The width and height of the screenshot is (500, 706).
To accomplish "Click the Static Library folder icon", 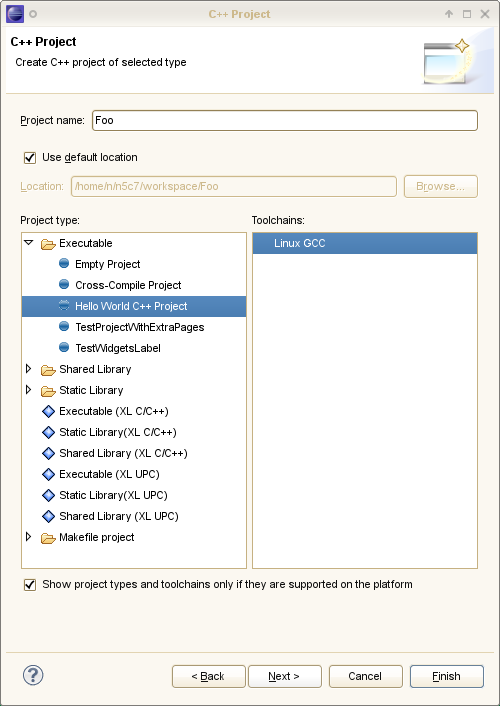I will [x=48, y=391].
